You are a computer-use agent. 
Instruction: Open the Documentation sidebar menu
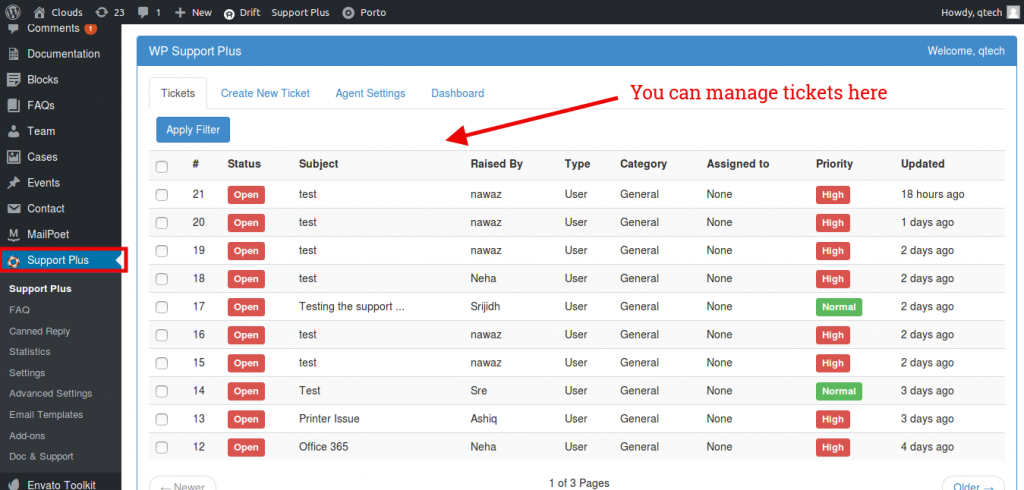(x=61, y=54)
